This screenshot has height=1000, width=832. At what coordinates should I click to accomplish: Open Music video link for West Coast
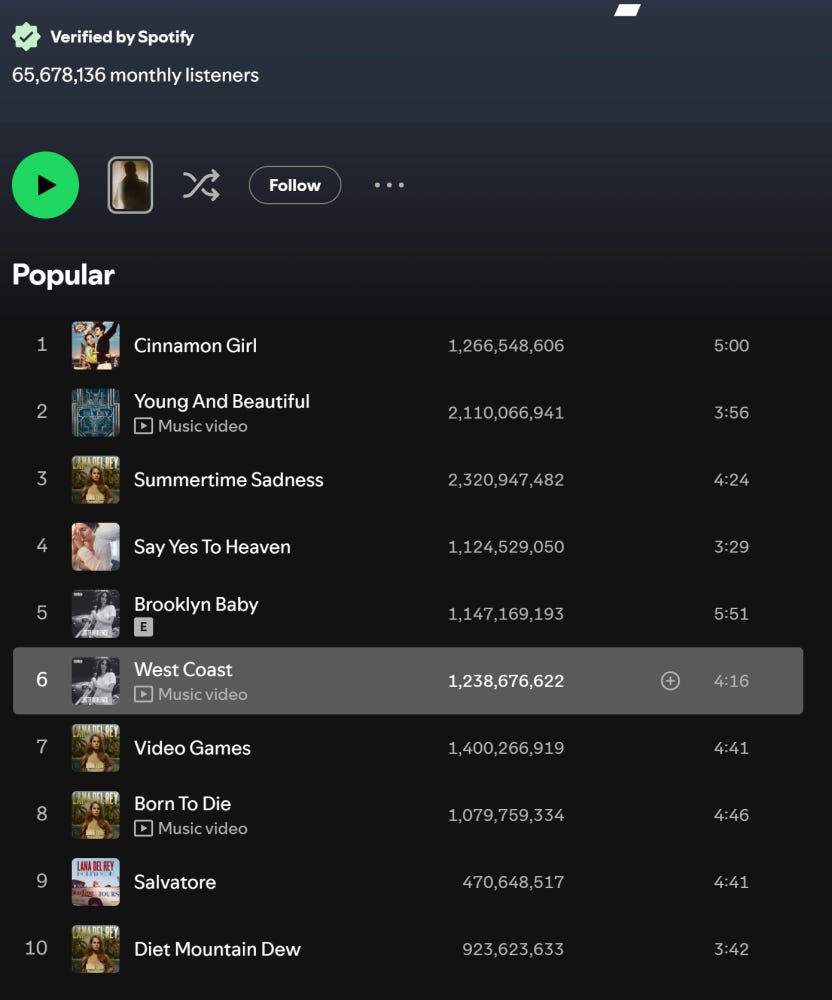[203, 694]
